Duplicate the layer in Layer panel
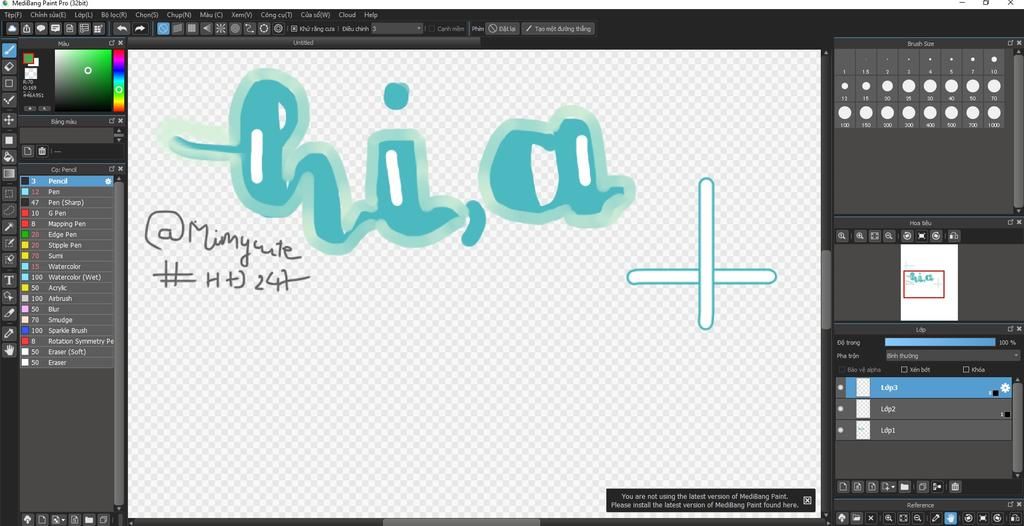Screen dimensions: 1024x526 [x=922, y=486]
